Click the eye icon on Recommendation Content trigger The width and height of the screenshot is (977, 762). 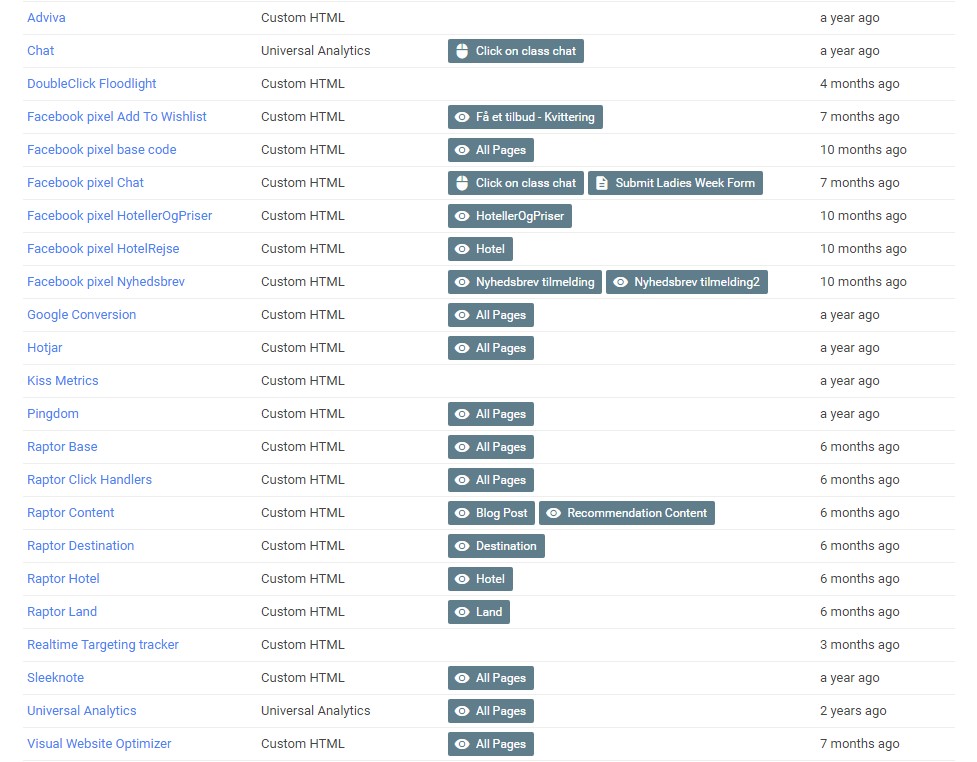553,513
